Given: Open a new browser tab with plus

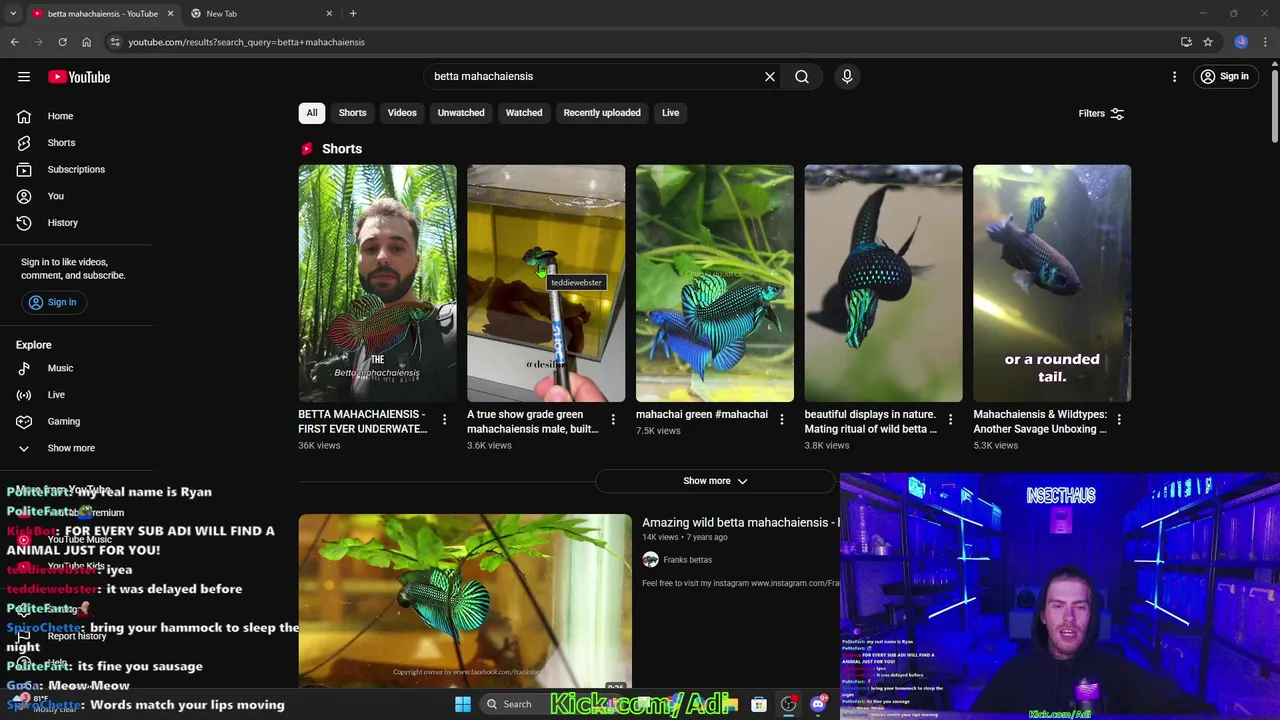Looking at the screenshot, I should coord(353,13).
